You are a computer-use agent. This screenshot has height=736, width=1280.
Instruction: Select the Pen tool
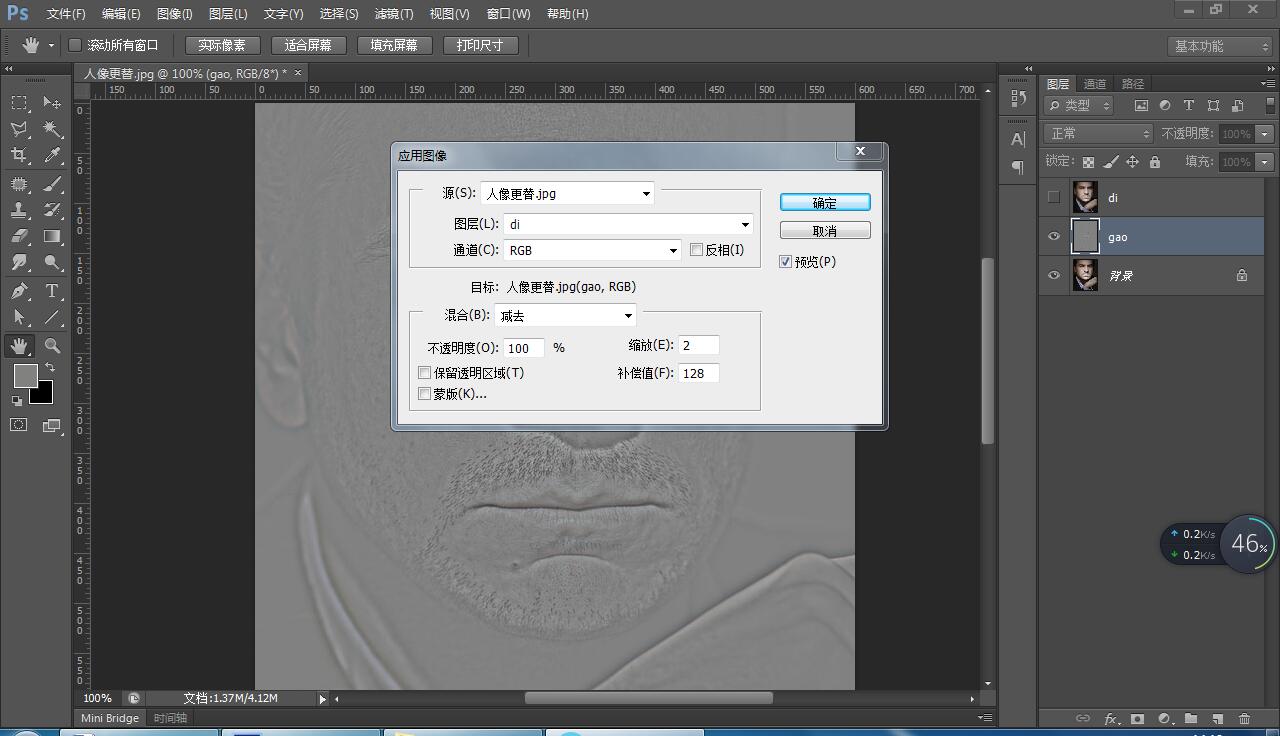coord(19,291)
